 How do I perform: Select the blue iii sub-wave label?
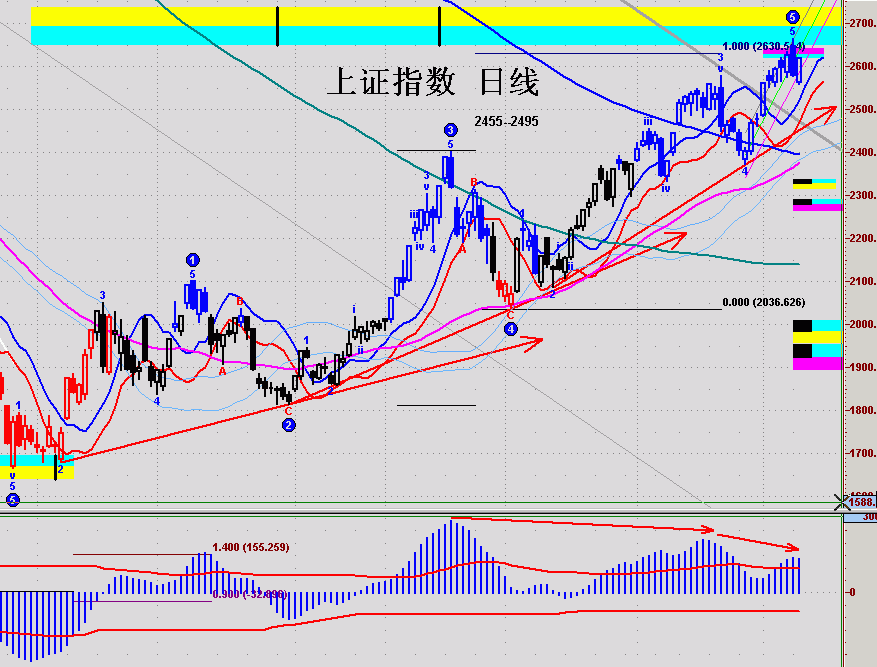tap(648, 122)
